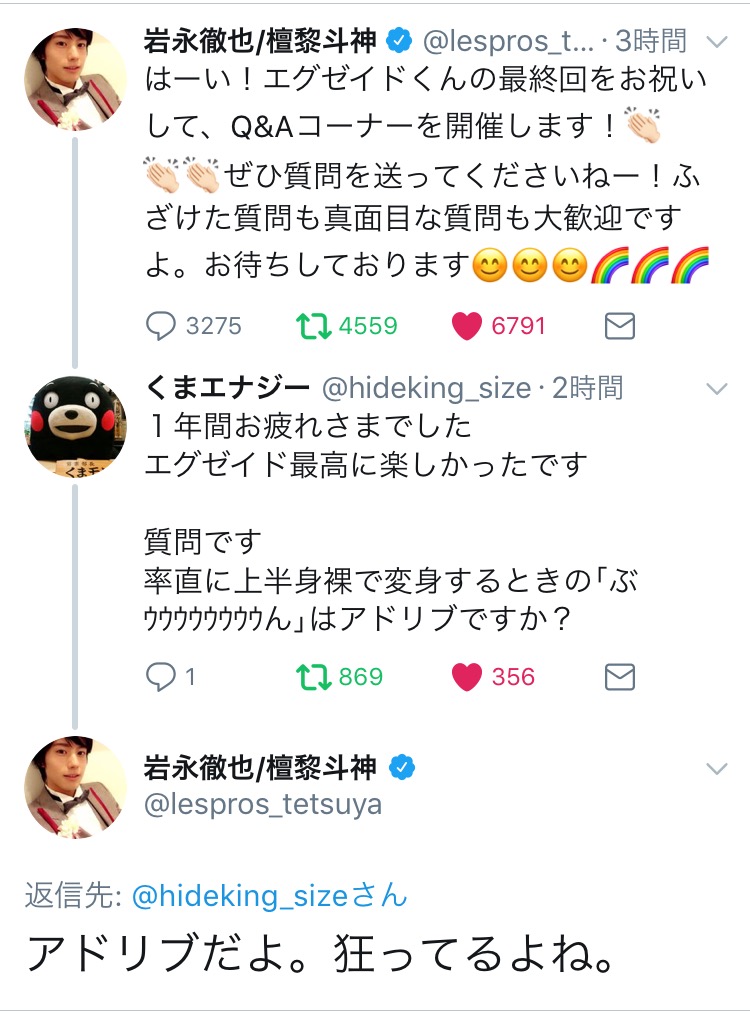
Task: Open the くまエナジー display name
Action: (x=228, y=388)
